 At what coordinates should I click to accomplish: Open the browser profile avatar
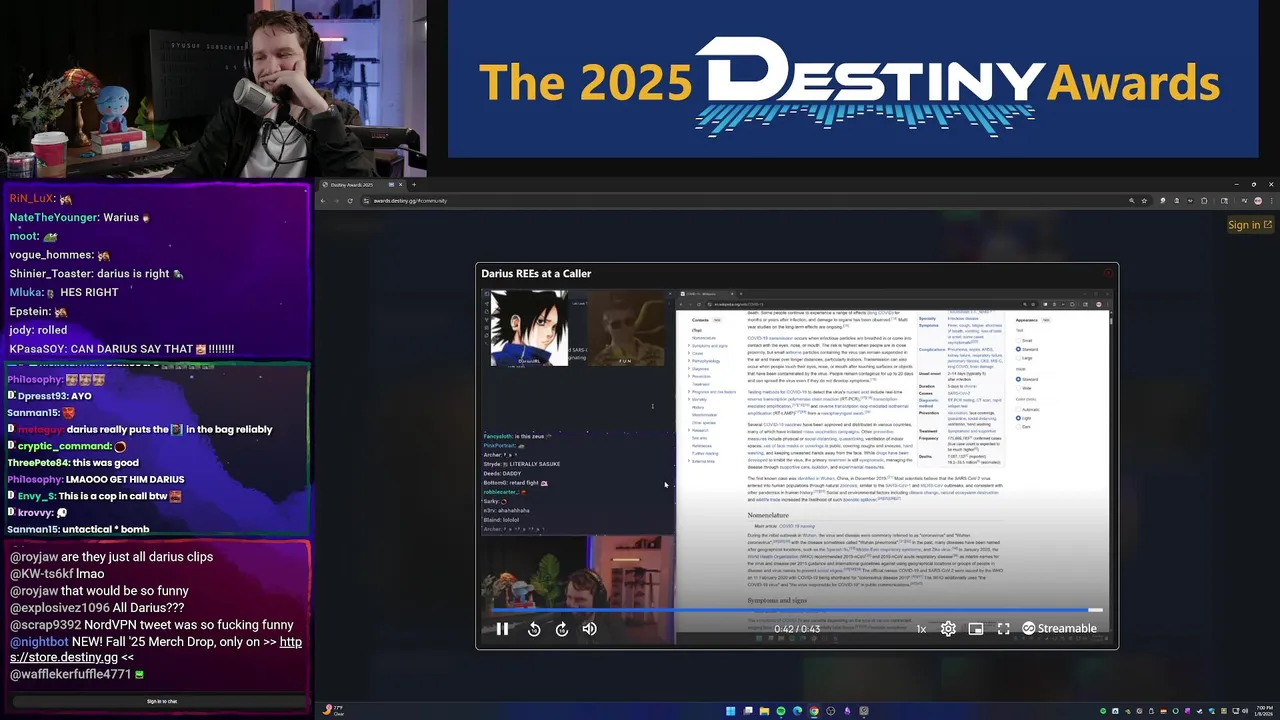click(x=1256, y=201)
